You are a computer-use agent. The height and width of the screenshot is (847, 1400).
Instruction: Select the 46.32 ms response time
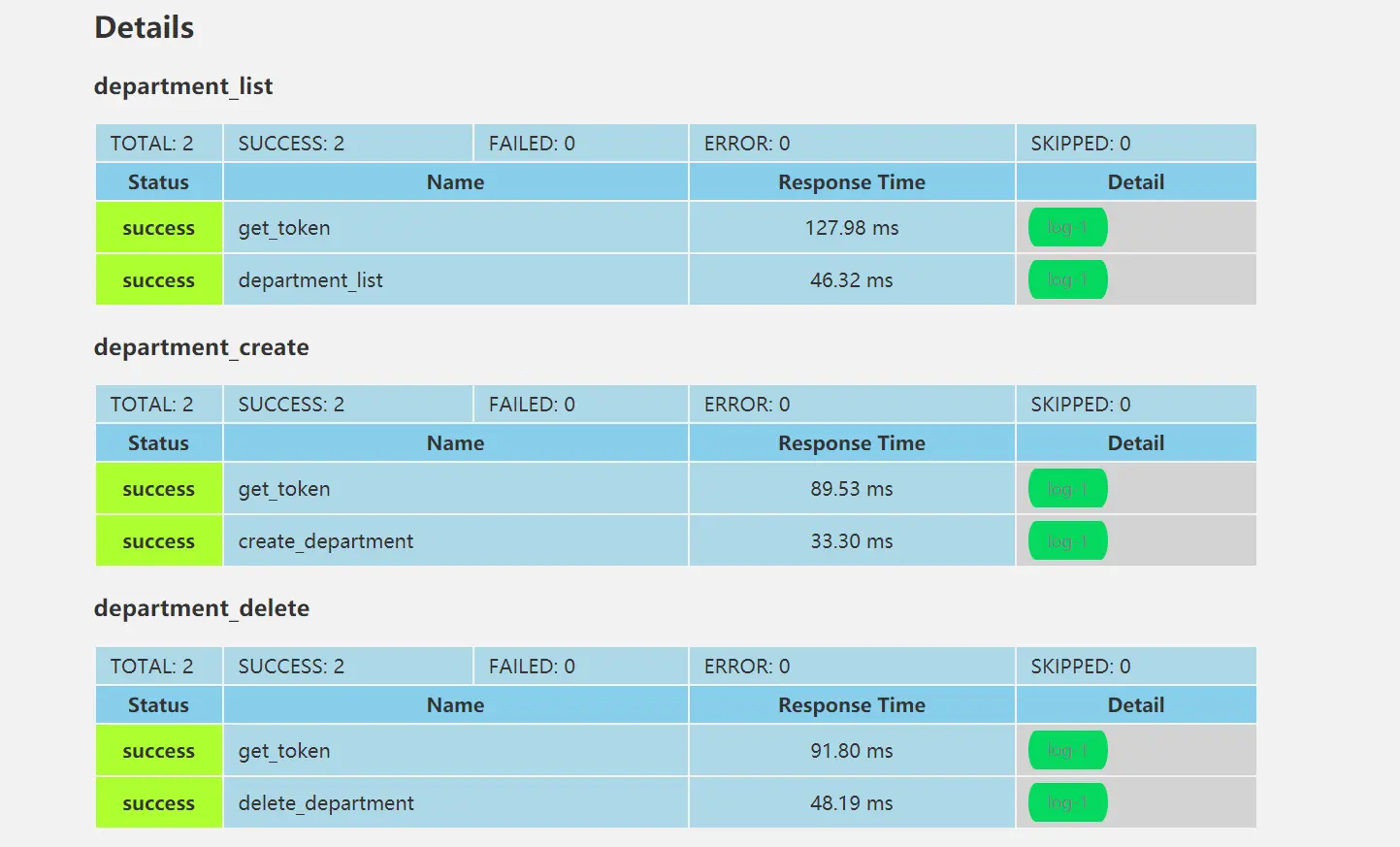pyautogui.click(x=852, y=279)
